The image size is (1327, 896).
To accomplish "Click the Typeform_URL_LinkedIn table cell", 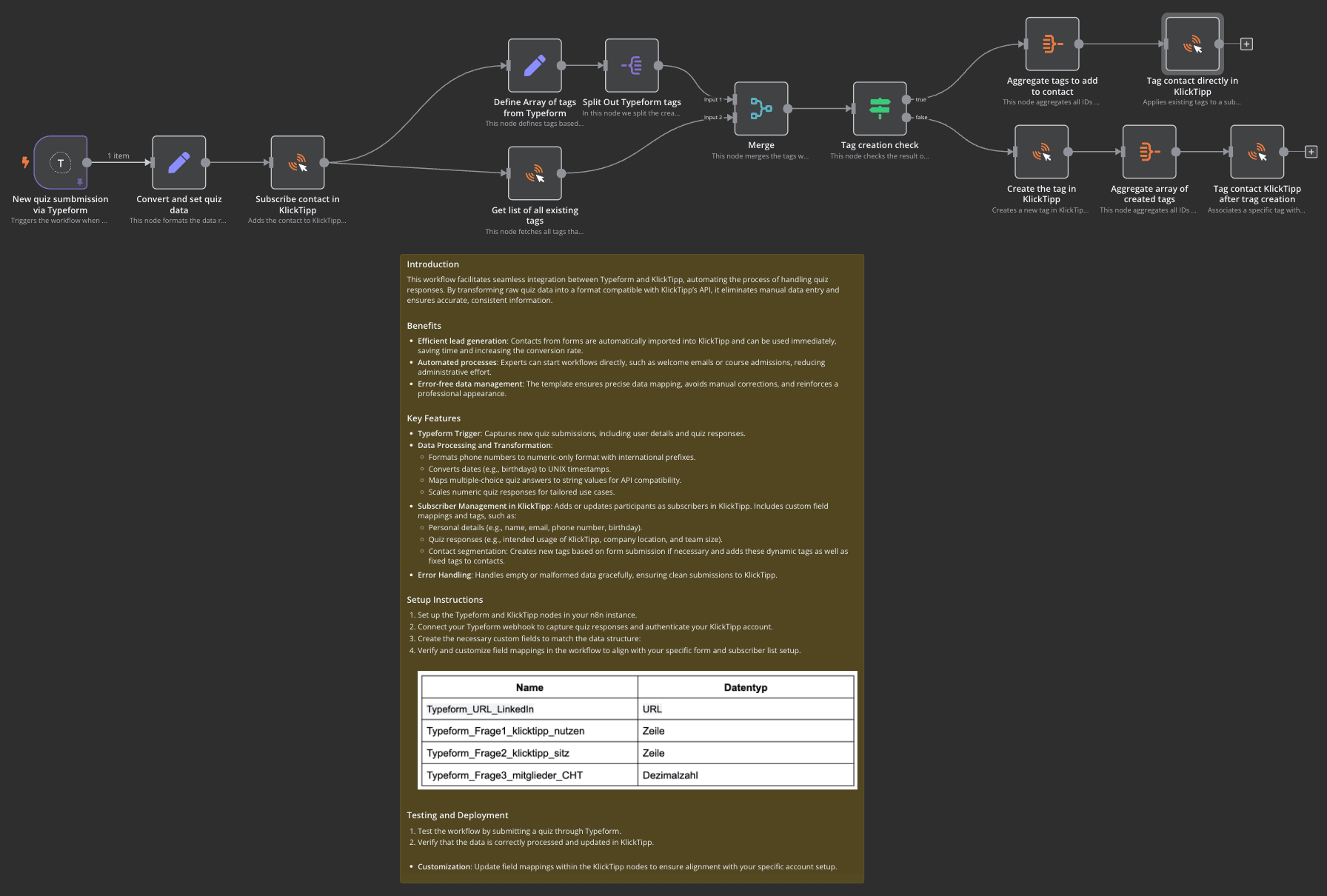I will click(529, 709).
